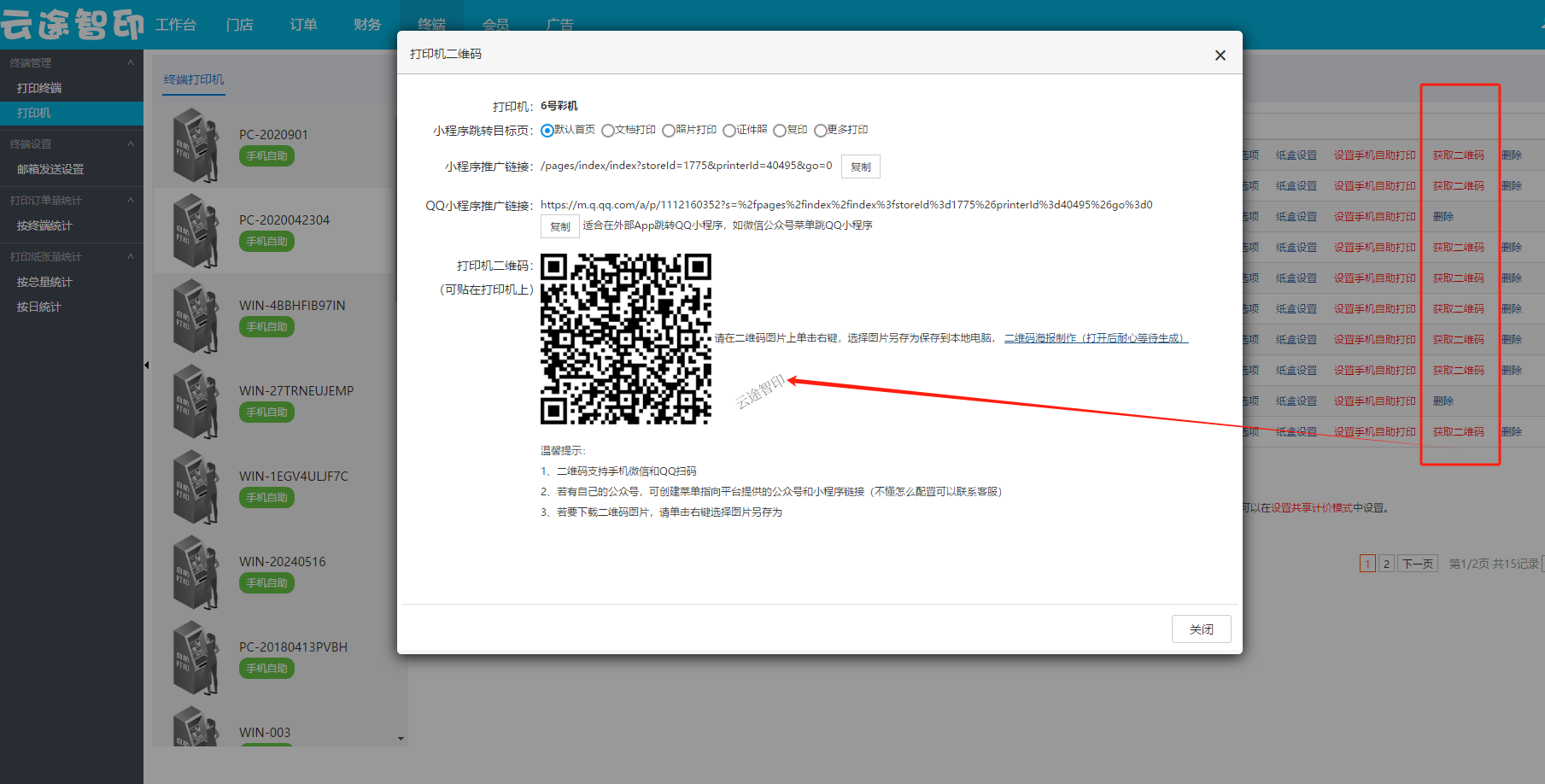Screen dimensions: 1545x784
Task: Click the 下一页 pagination button
Action: (x=1418, y=564)
